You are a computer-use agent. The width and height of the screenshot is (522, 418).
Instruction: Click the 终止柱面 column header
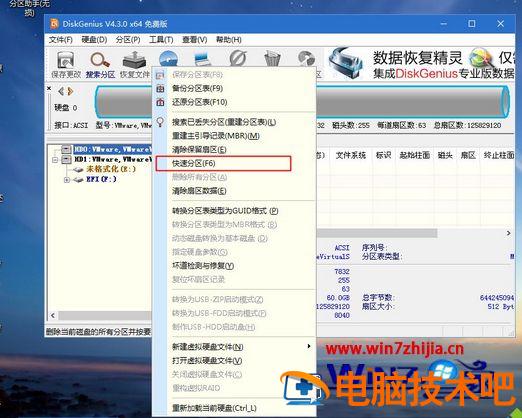pyautogui.click(x=498, y=155)
